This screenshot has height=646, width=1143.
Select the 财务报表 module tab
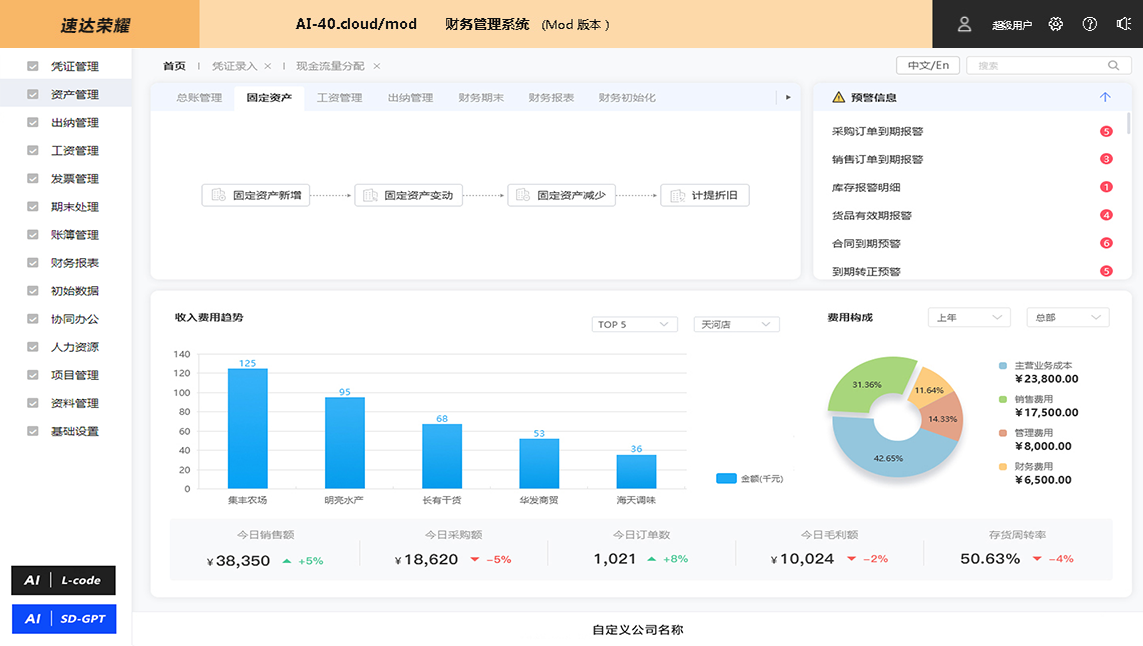coord(551,98)
